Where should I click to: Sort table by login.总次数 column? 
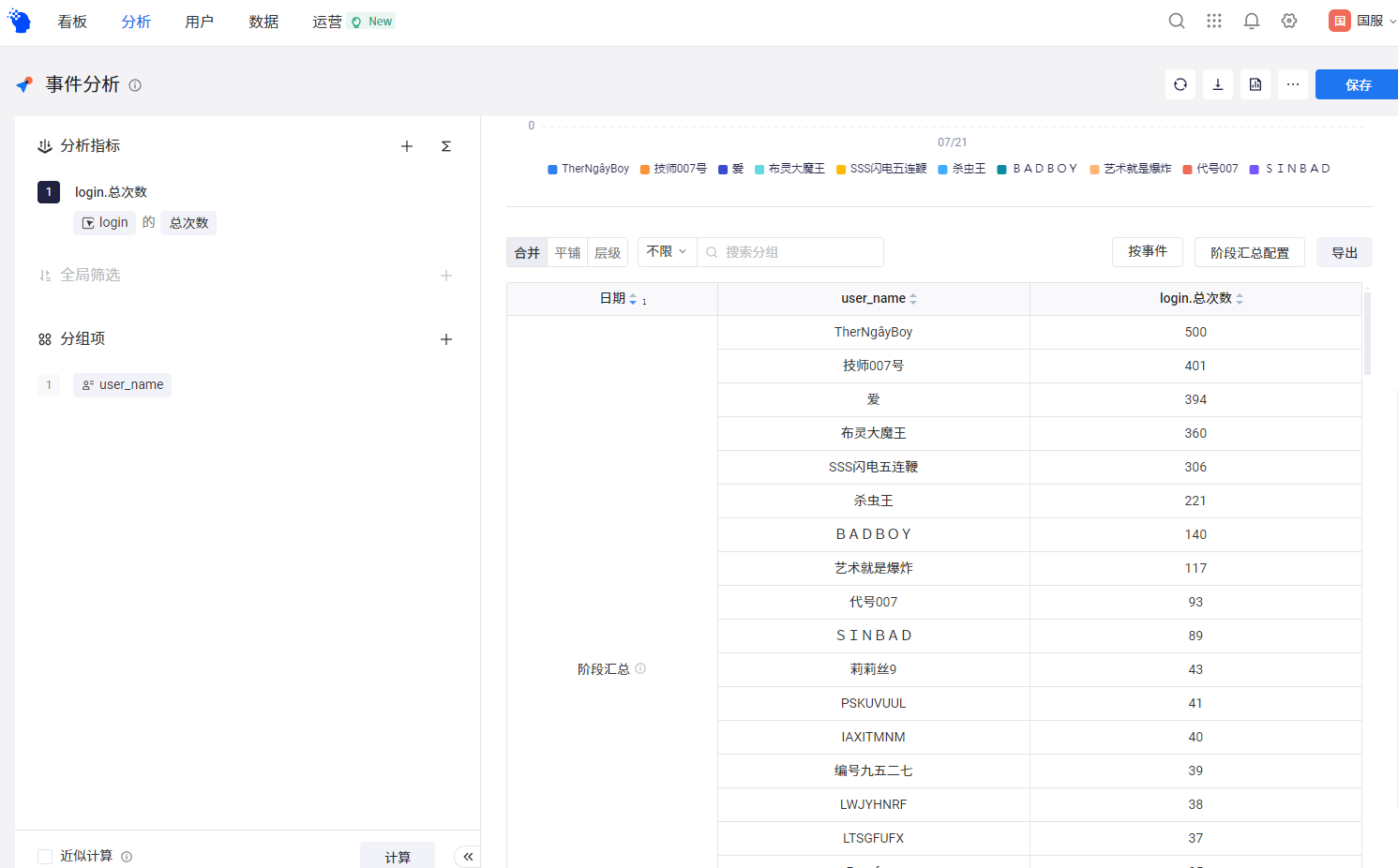point(1240,299)
